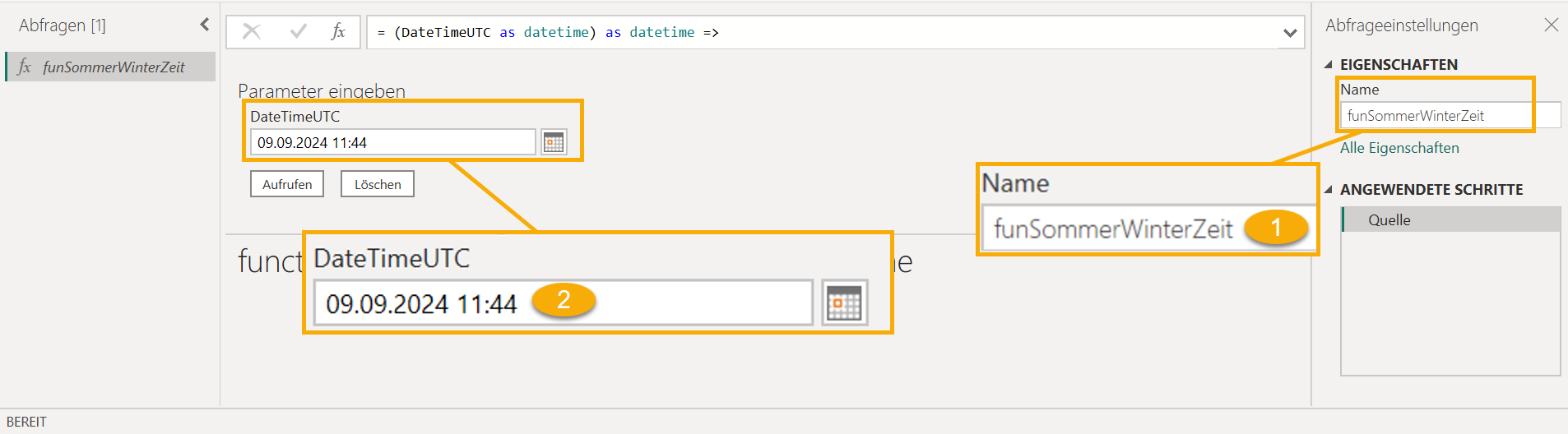
Task: Confirm formula with checkmark icon
Action: (298, 32)
